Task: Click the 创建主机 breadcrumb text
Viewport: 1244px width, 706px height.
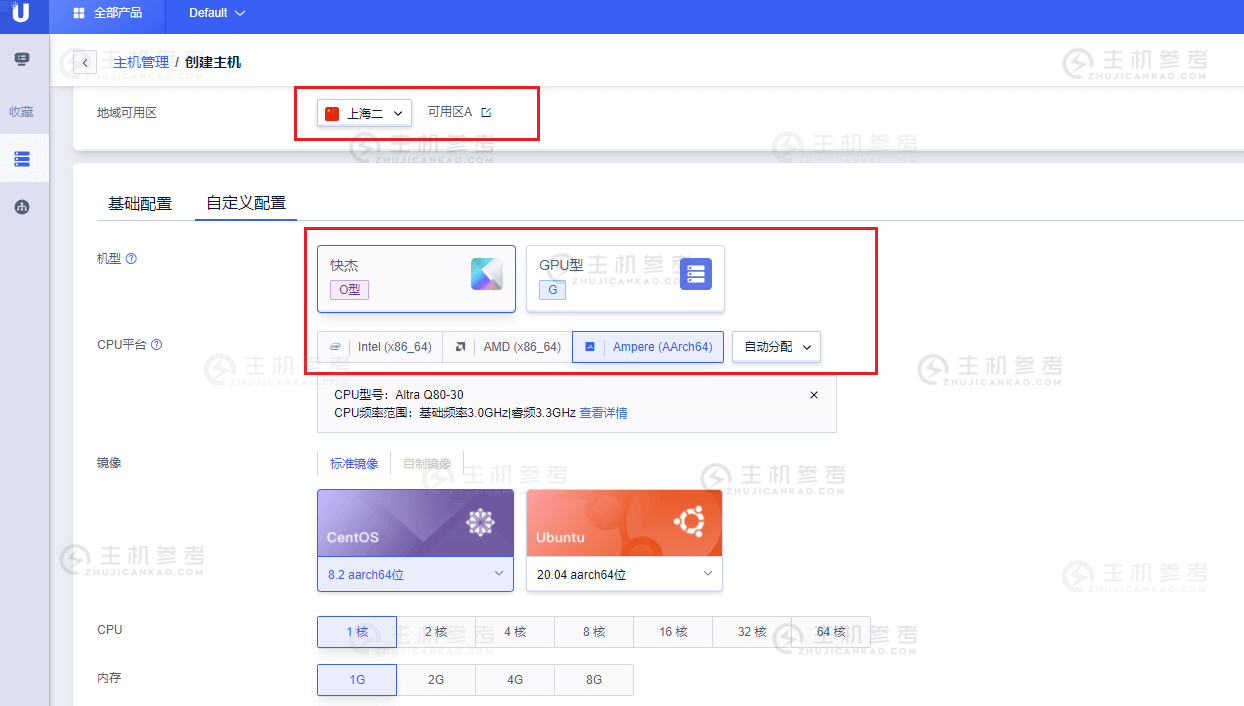Action: pyautogui.click(x=213, y=62)
